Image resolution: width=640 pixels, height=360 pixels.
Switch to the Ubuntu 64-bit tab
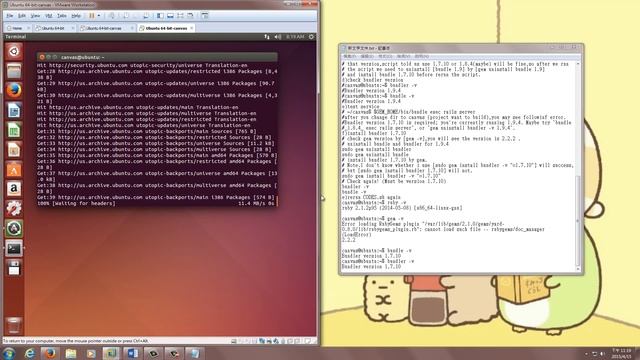[54, 28]
